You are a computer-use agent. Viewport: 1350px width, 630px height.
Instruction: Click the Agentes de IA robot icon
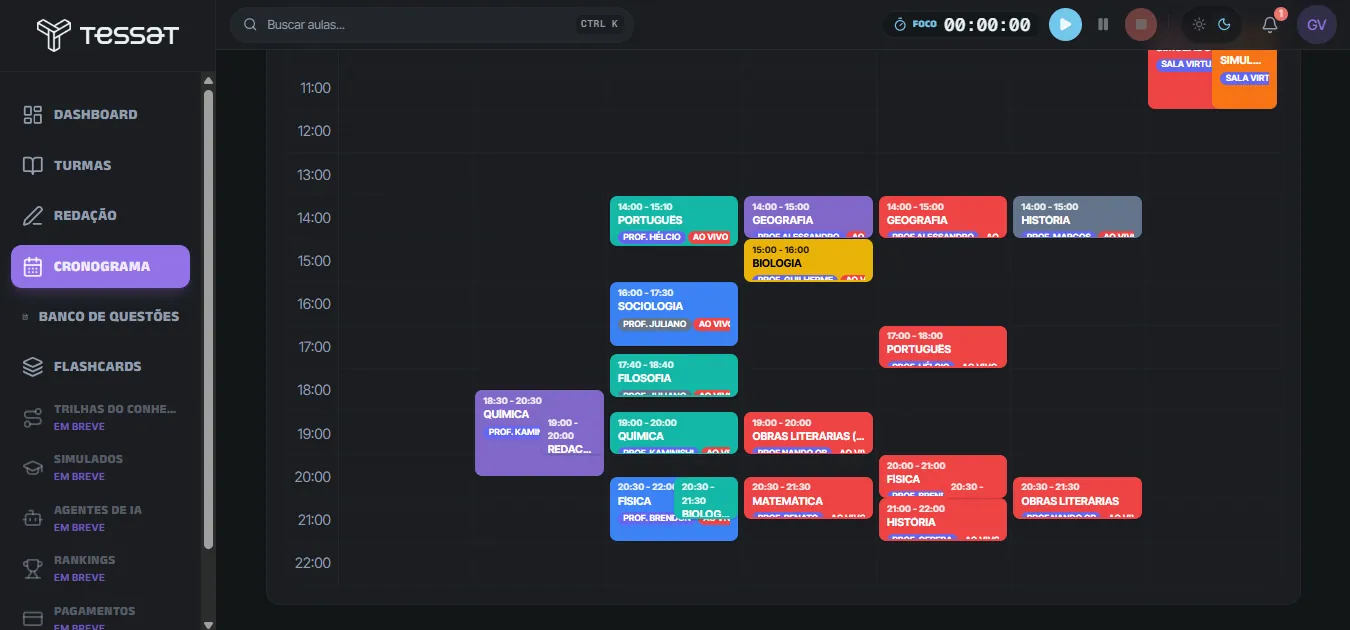click(32, 518)
